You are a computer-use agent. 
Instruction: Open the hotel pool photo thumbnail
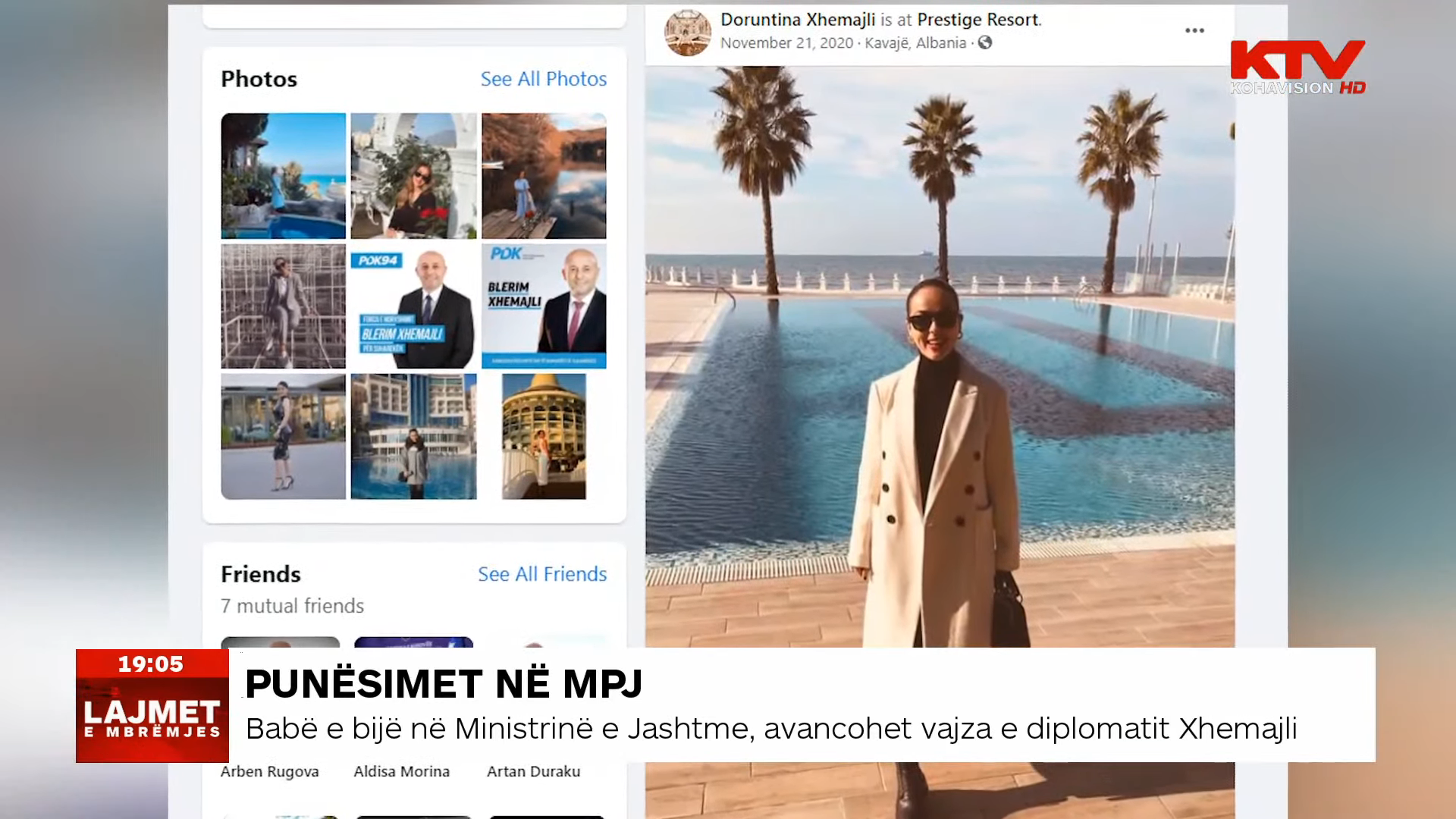pyautogui.click(x=413, y=437)
